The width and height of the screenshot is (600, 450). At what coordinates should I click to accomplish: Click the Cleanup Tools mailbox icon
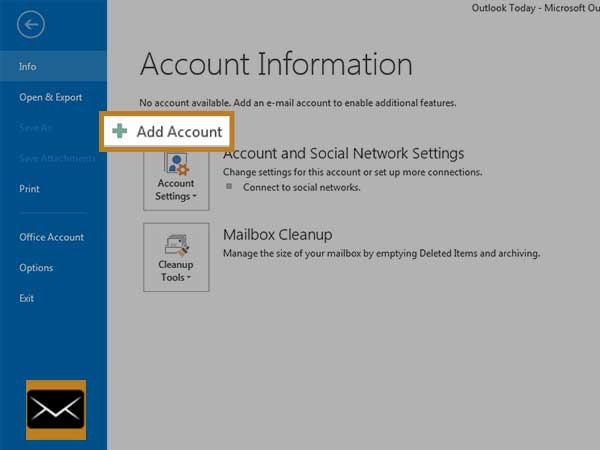pos(177,245)
